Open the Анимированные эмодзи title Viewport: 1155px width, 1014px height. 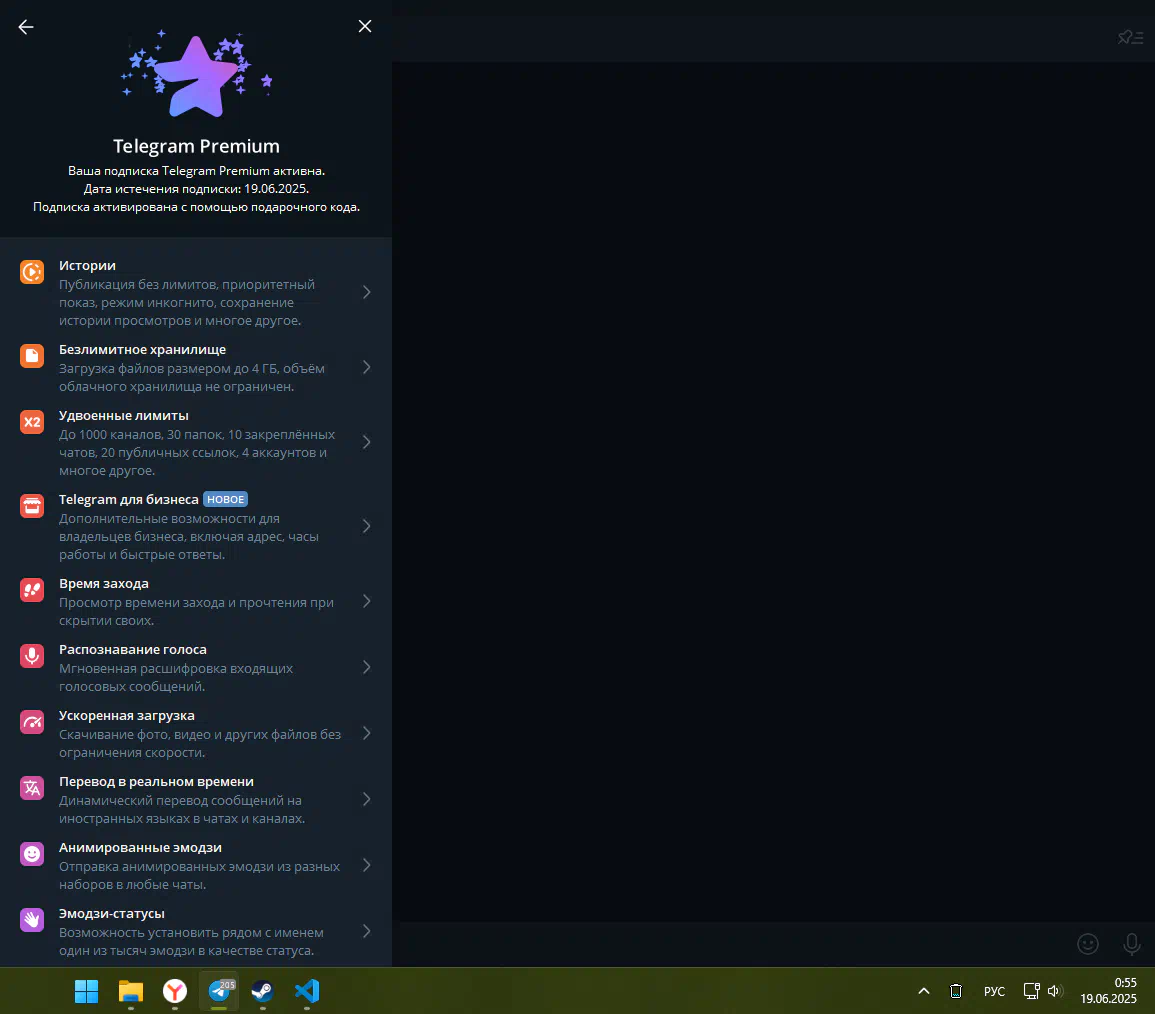pos(140,848)
